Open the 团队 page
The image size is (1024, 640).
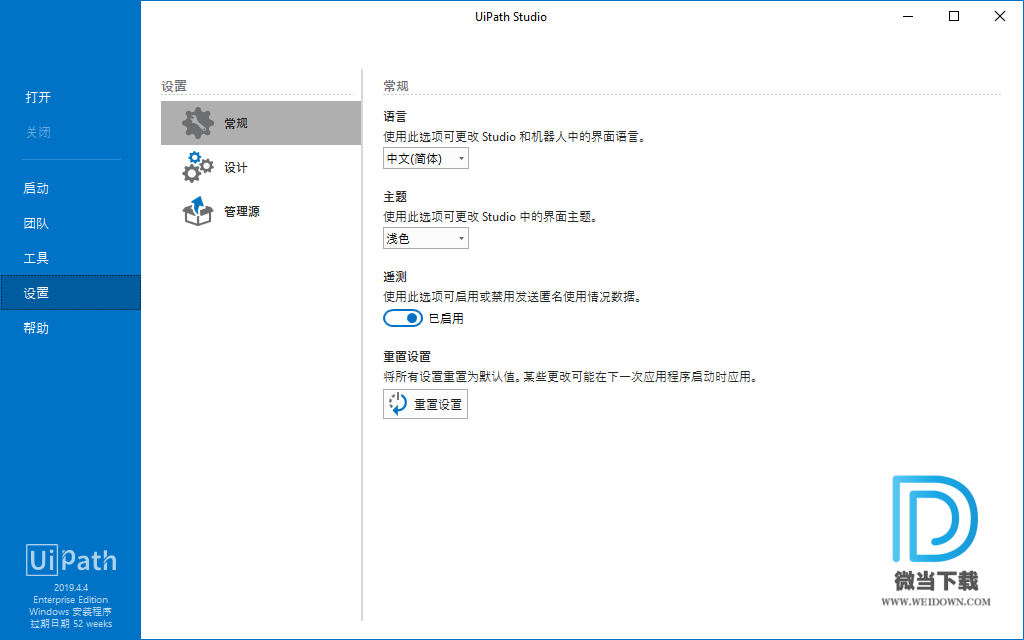click(36, 223)
